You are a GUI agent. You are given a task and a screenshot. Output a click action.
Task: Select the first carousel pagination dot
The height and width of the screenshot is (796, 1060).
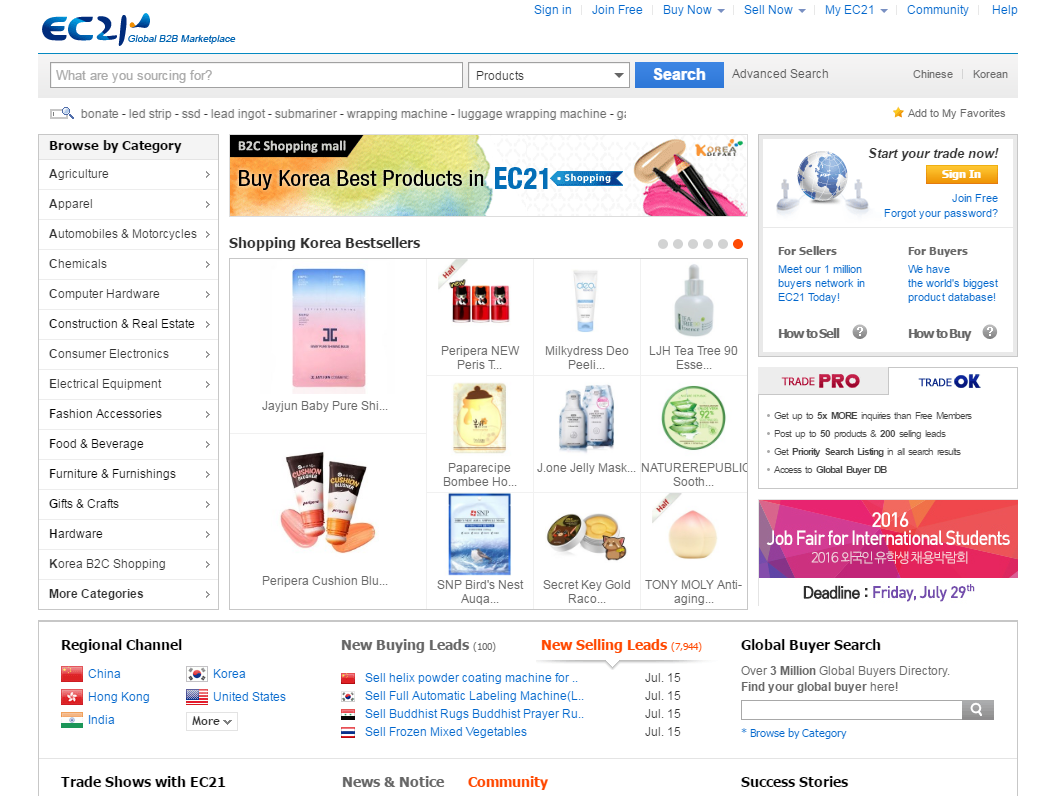[x=662, y=244]
